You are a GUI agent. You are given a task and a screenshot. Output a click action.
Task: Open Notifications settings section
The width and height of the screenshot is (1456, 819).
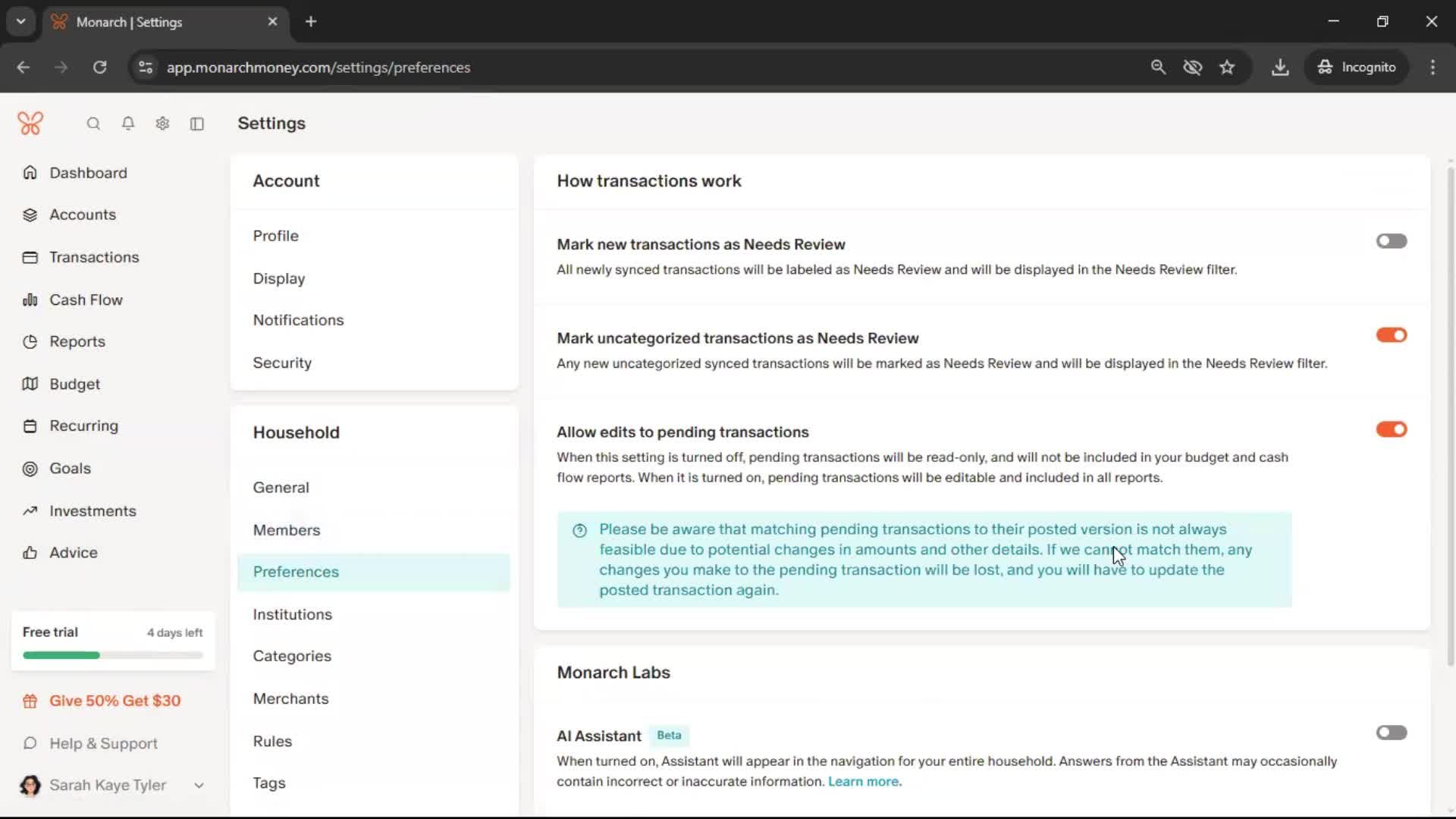[298, 320]
